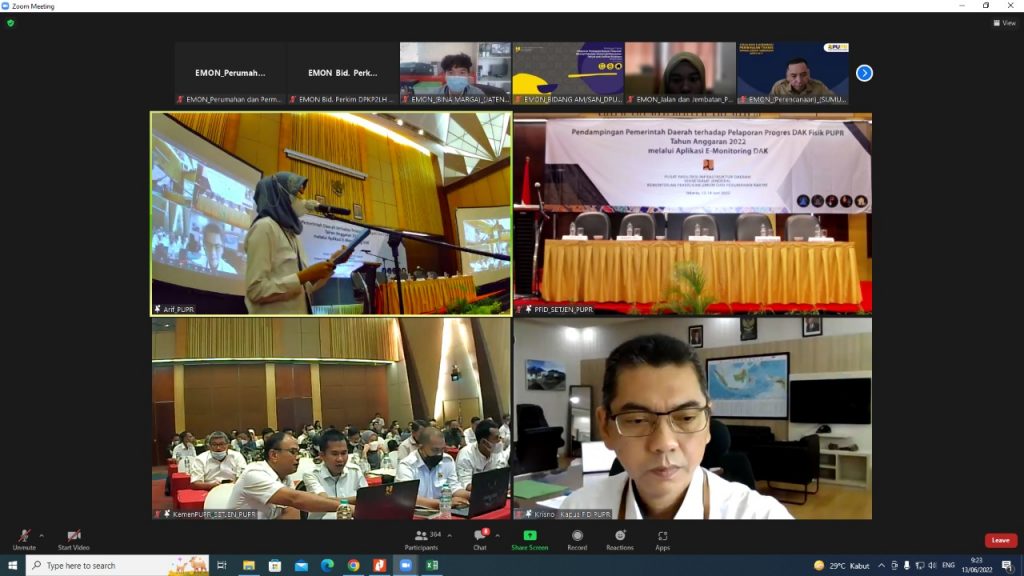The height and width of the screenshot is (576, 1024).
Task: Open Google Chrome from the taskbar
Action: point(353,565)
